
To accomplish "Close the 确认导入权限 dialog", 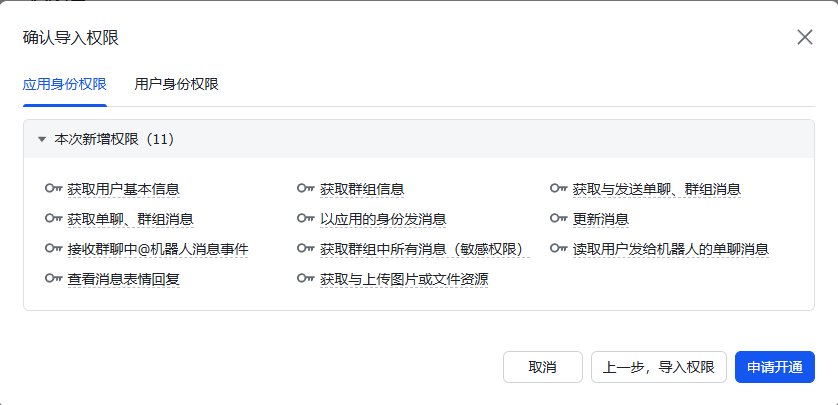I will 804,37.
